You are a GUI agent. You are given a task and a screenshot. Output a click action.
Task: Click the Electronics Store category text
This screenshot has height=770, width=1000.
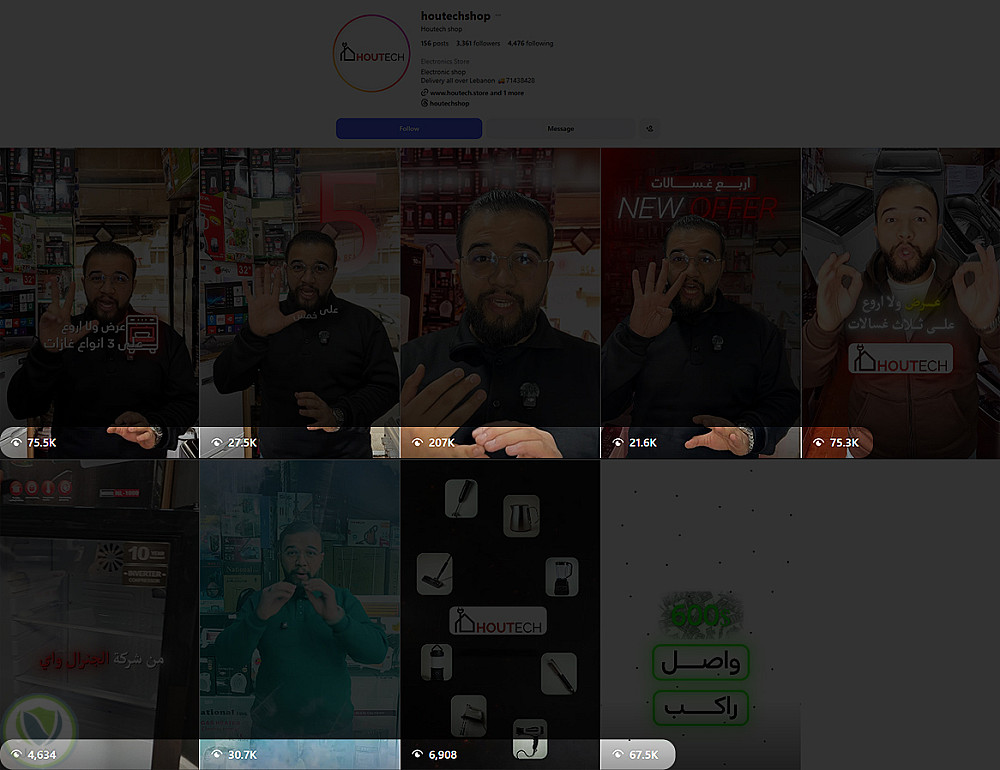click(x=445, y=61)
